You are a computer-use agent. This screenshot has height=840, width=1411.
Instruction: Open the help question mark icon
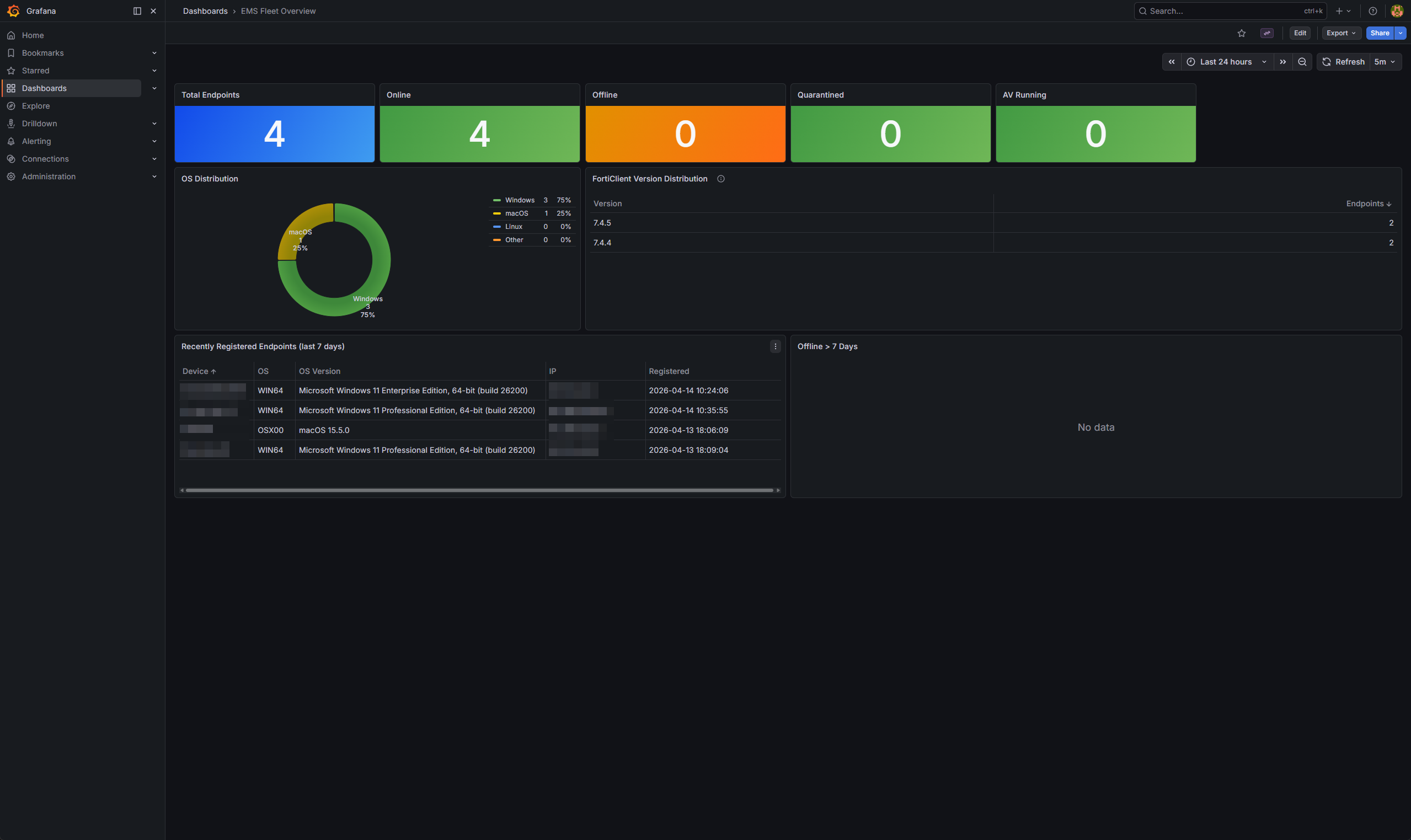(1372, 12)
